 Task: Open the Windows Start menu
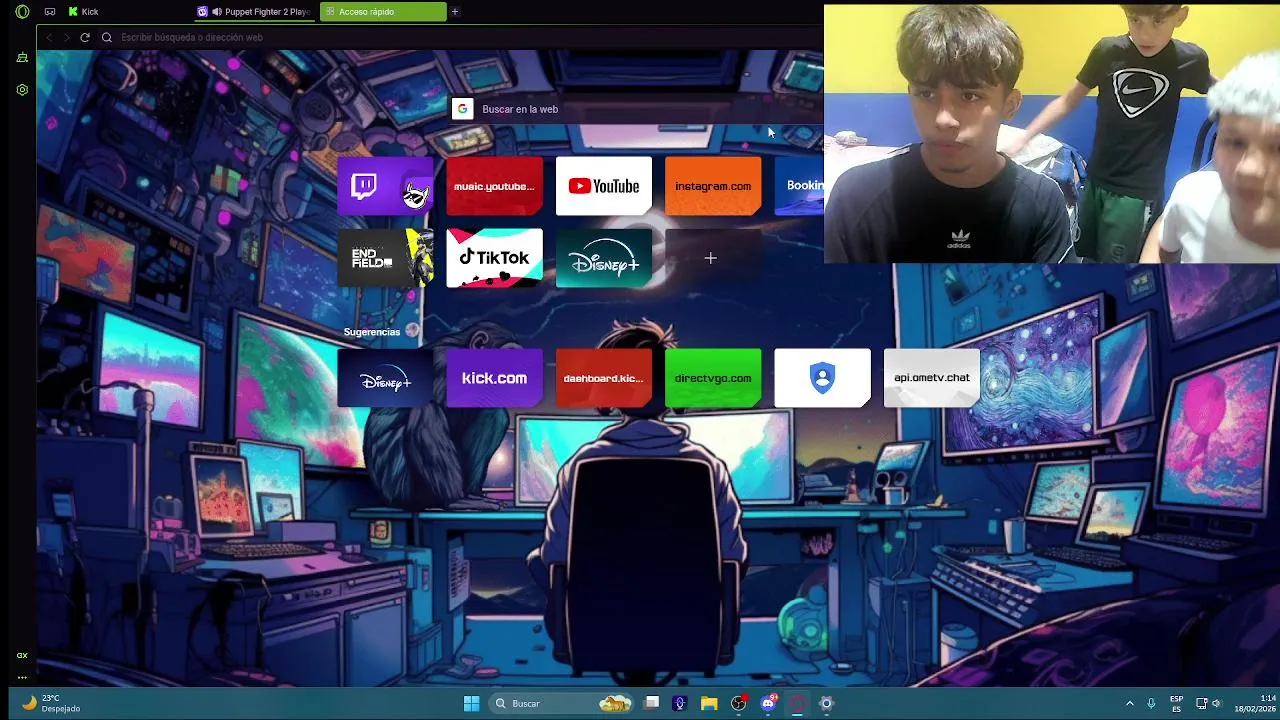point(471,703)
